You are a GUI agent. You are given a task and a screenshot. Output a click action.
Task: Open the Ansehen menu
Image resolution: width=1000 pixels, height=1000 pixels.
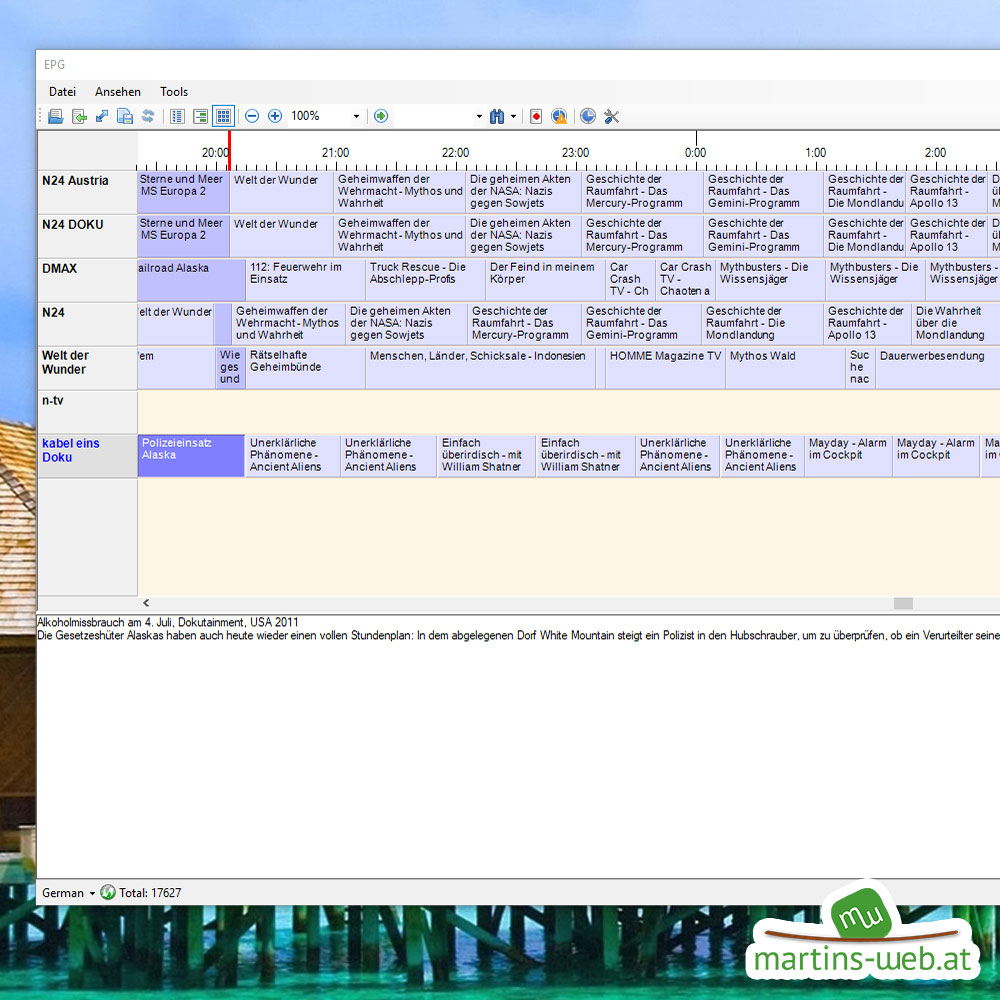(x=118, y=92)
